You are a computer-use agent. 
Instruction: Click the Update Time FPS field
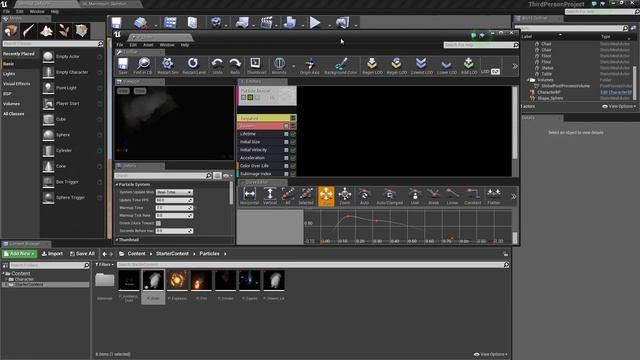(x=174, y=200)
